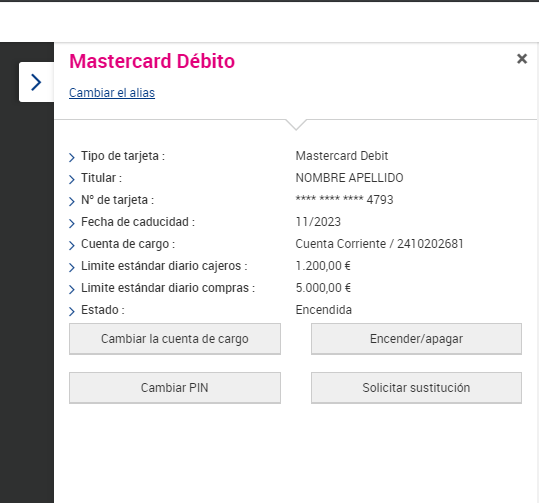
Task: Select the value 'Mastercard Debit'
Action: pos(342,156)
